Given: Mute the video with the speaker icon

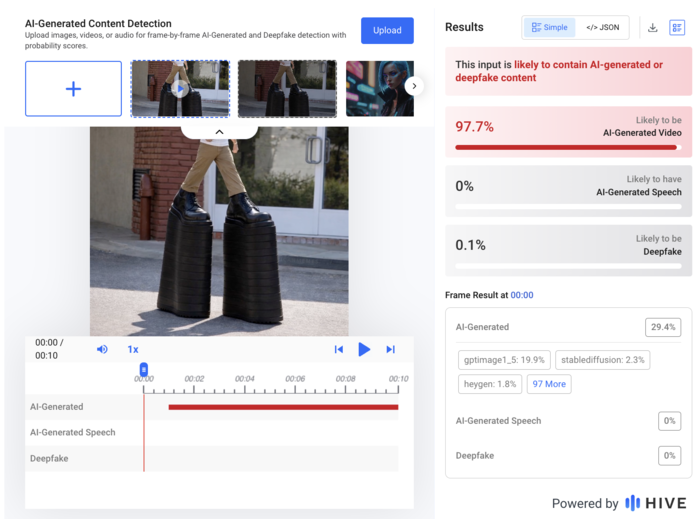Looking at the screenshot, I should (x=102, y=349).
